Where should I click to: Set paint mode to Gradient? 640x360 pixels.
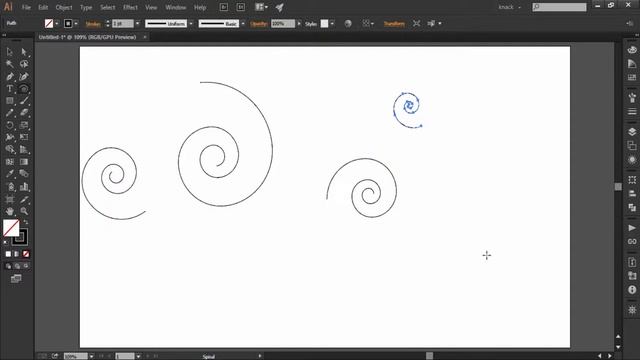[x=17, y=254]
